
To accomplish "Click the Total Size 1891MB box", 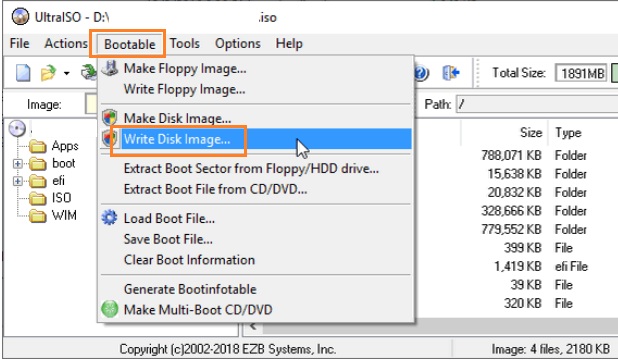I will 581,73.
